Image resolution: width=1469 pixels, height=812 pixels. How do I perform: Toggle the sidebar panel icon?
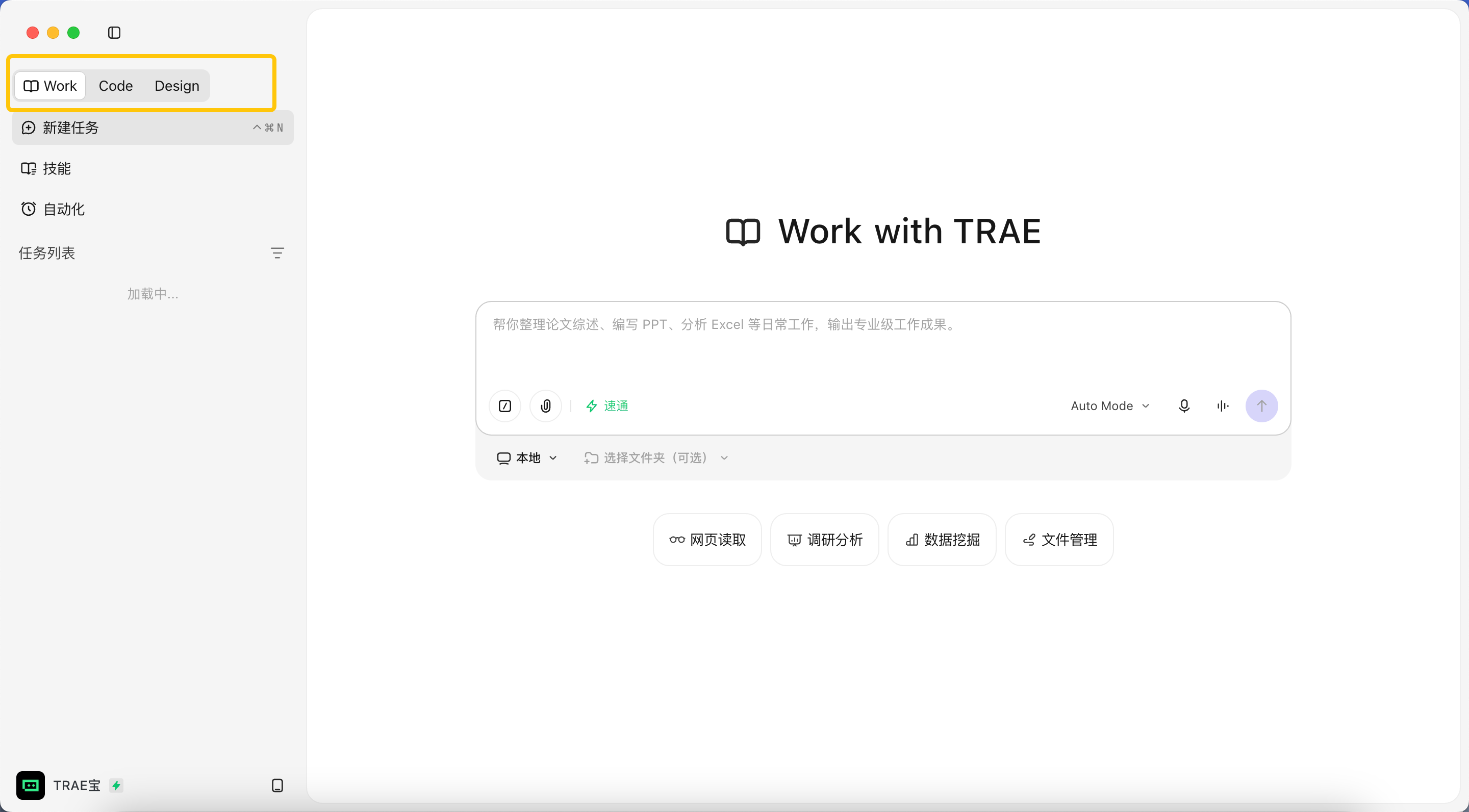tap(114, 33)
